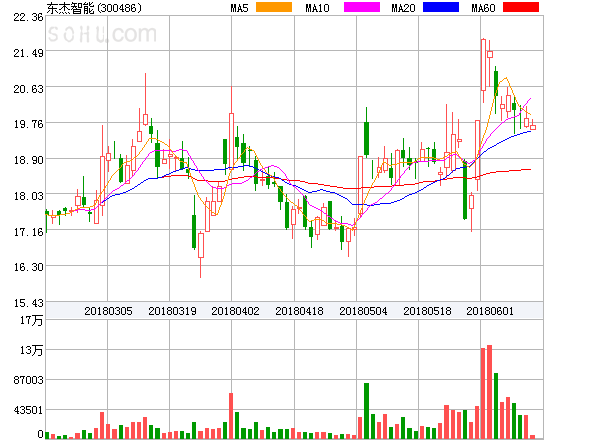This screenshot has height=440, width=600.
Task: Click the 16.30 price axis label
Action: [x=28, y=267]
